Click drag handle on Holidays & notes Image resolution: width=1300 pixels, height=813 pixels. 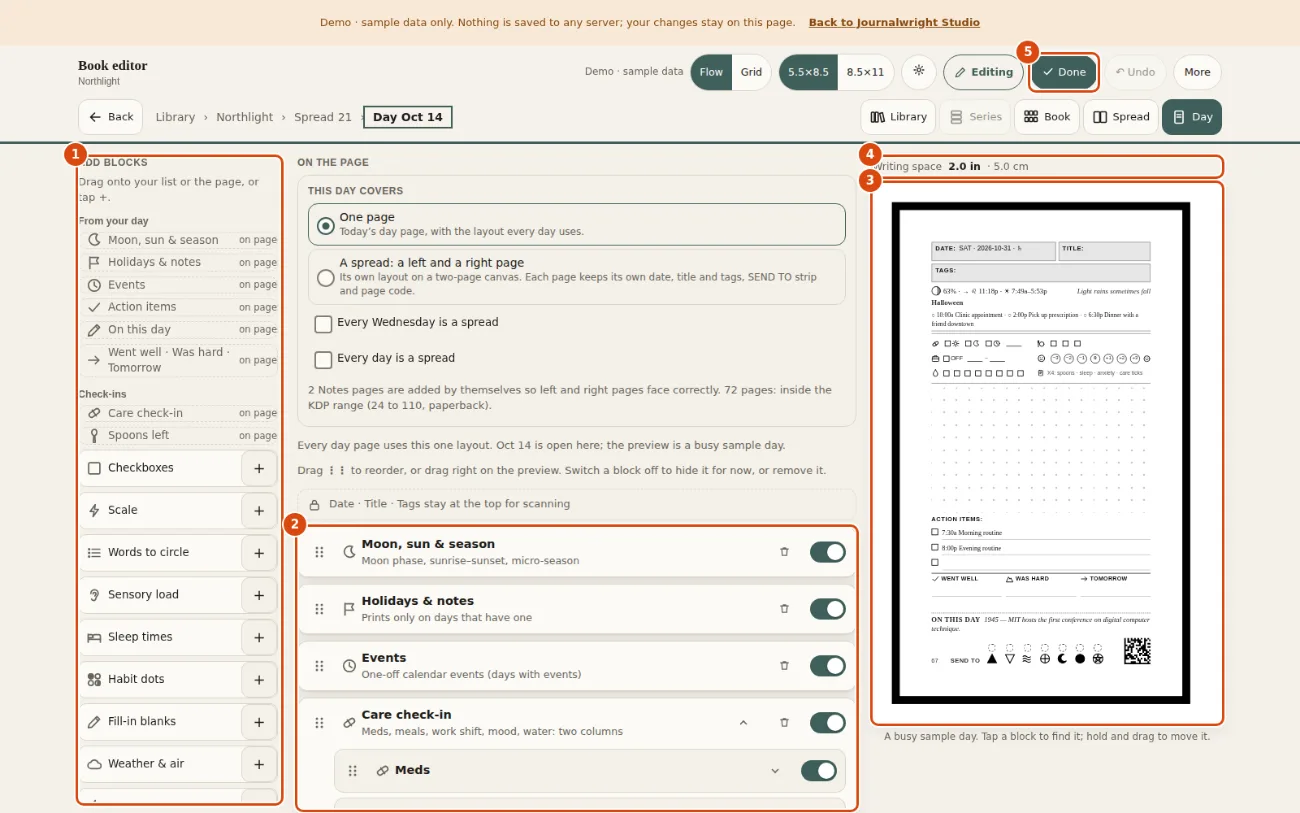tap(320, 609)
